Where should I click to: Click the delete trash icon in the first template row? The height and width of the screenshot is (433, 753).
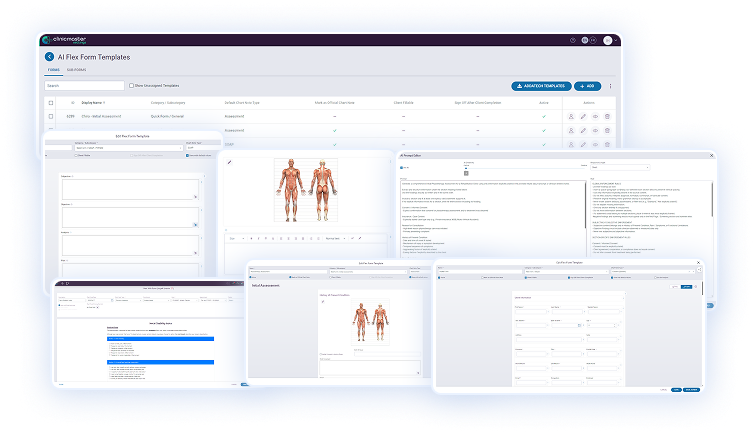(x=608, y=117)
